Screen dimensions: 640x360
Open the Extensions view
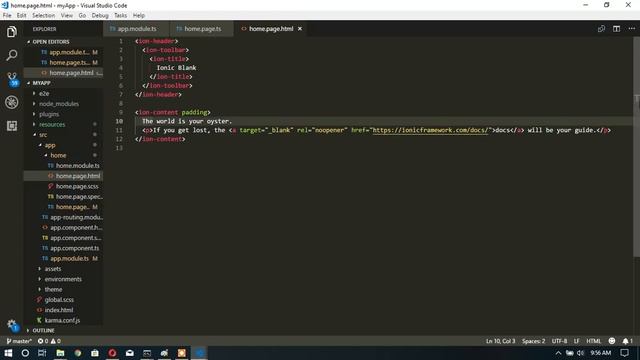coord(11,126)
